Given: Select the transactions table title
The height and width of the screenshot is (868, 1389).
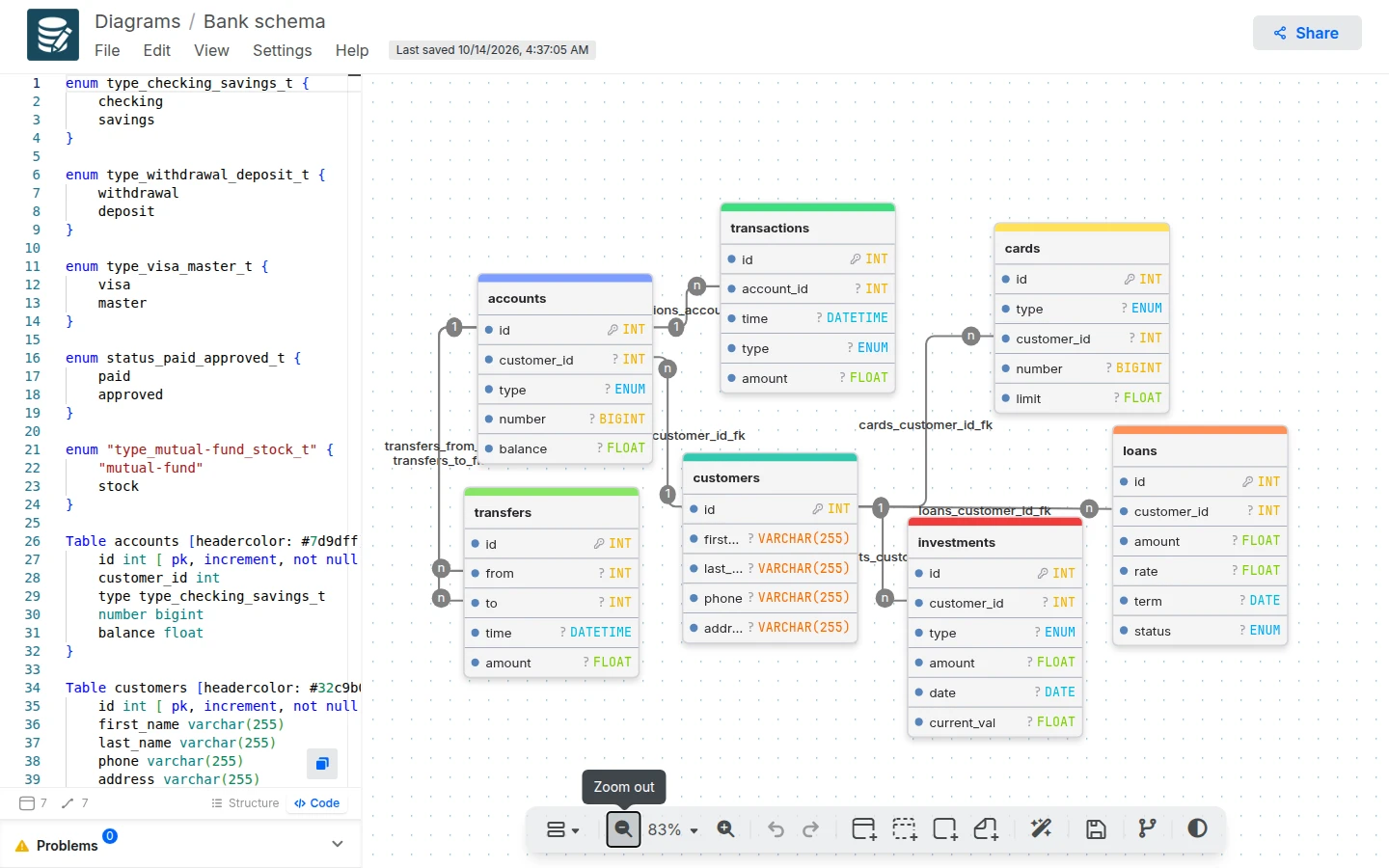Looking at the screenshot, I should [x=770, y=229].
